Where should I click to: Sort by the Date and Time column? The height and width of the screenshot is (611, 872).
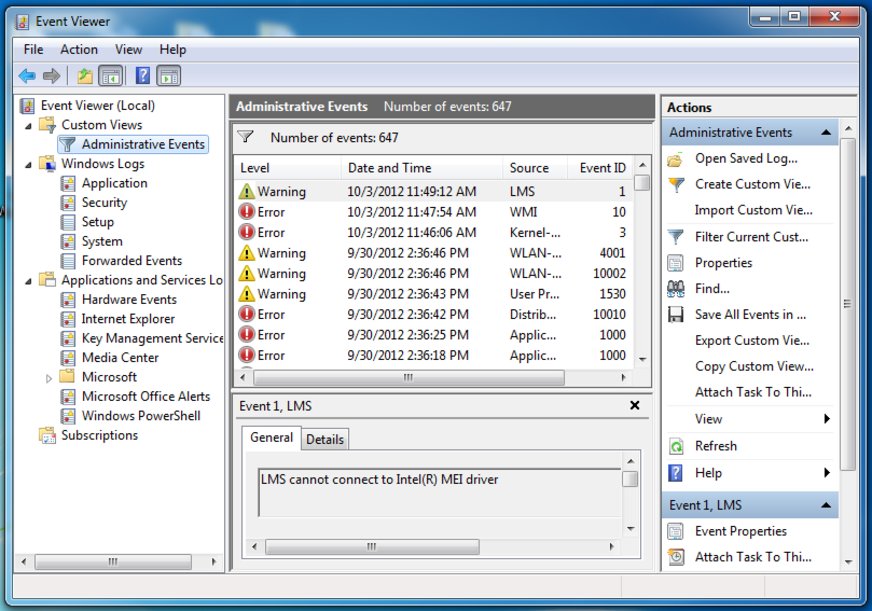[390, 168]
